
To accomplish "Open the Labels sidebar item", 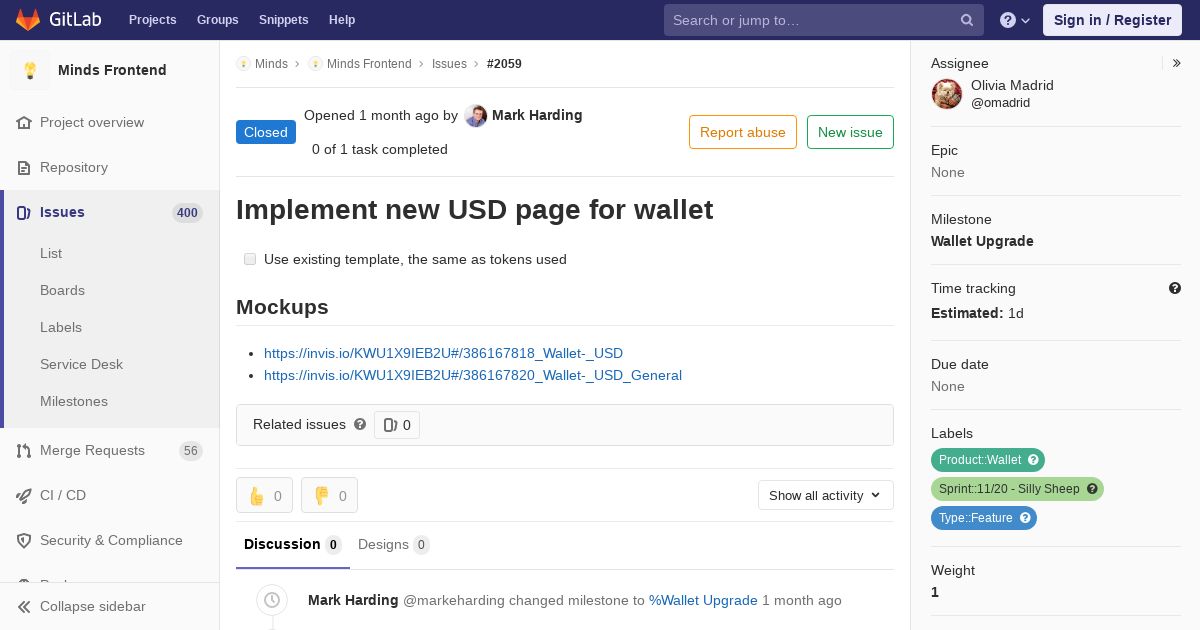I will pyautogui.click(x=61, y=328).
